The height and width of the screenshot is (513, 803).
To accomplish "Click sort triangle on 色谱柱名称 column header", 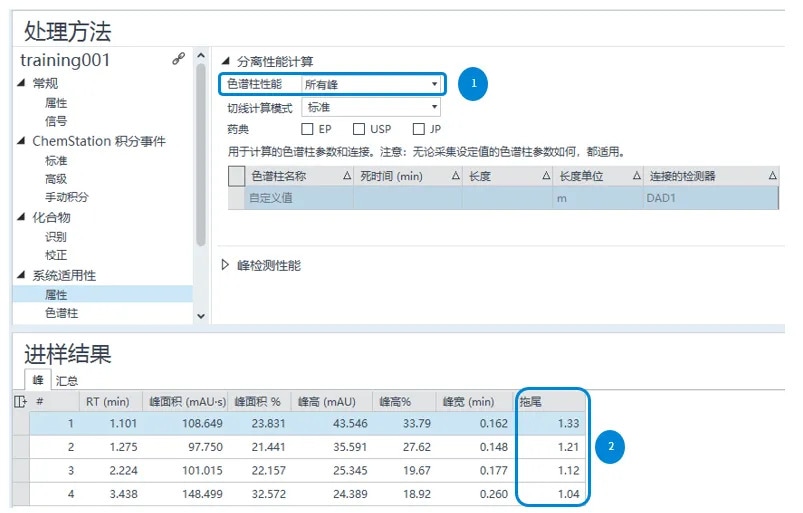I will click(346, 176).
